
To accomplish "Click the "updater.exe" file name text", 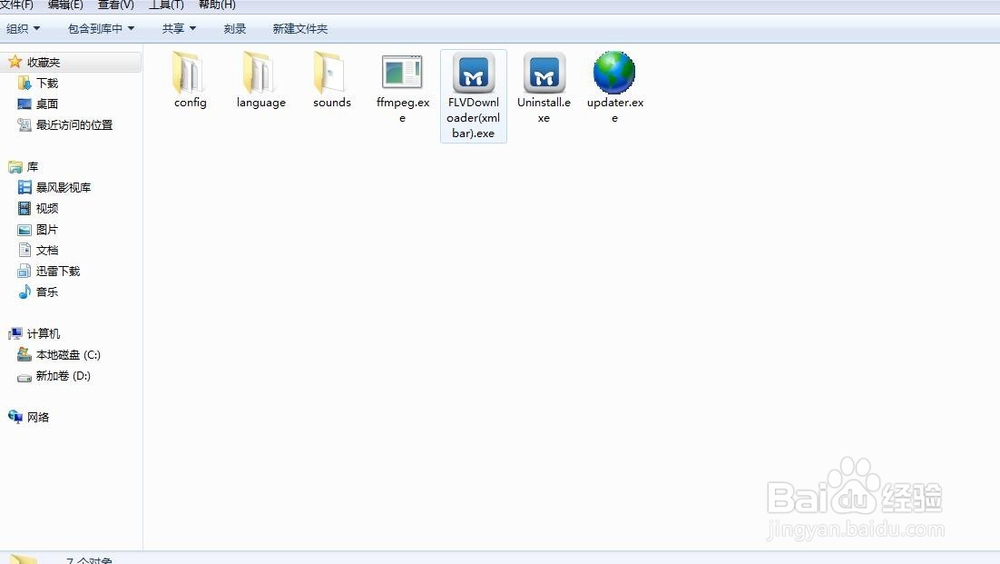I will [615, 110].
